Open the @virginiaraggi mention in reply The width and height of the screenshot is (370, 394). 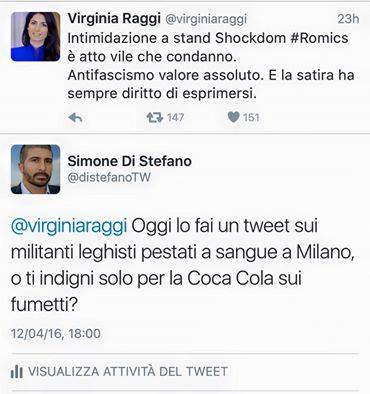coord(69,227)
